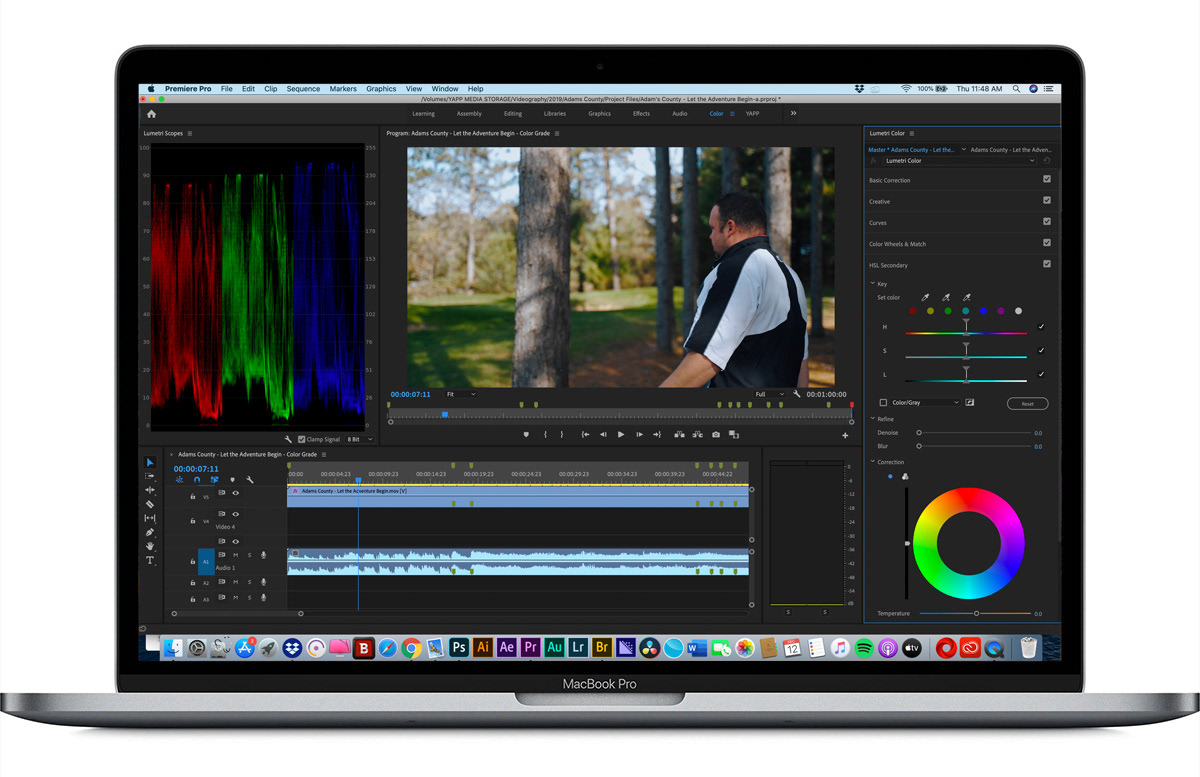Uncheck Curves section checkbox
The image size is (1200, 777).
[1047, 221]
